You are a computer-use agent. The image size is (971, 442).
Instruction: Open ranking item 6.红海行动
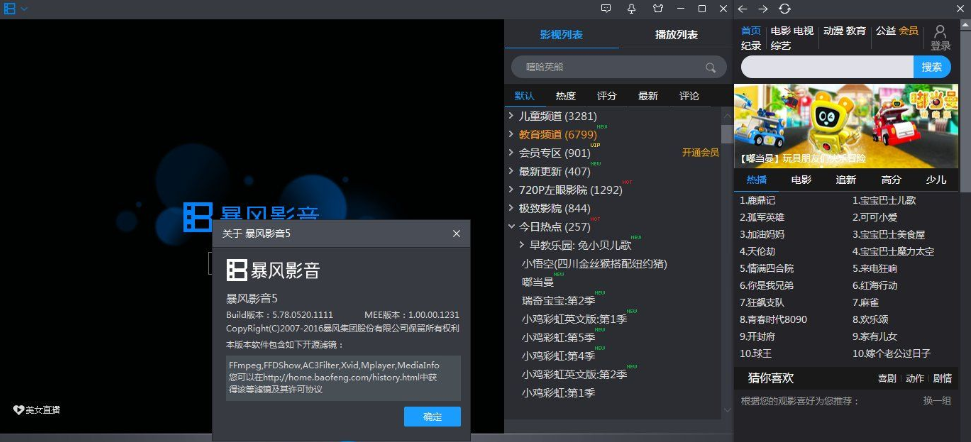pos(874,285)
